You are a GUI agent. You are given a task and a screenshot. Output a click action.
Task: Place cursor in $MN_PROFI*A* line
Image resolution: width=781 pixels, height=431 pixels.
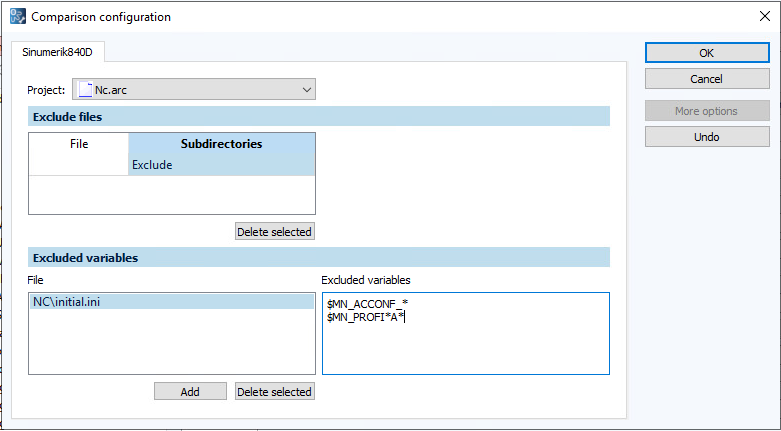click(x=366, y=317)
